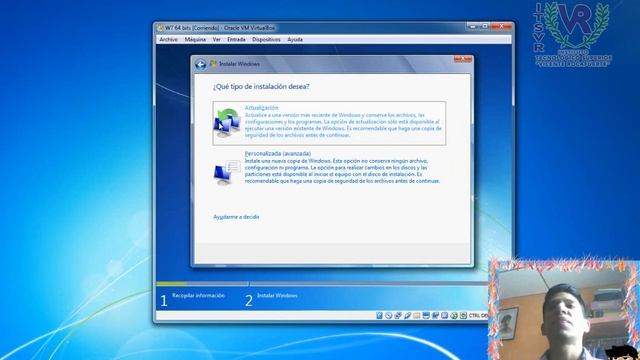Open the Dispositivos menu
The width and height of the screenshot is (640, 360).
[266, 40]
